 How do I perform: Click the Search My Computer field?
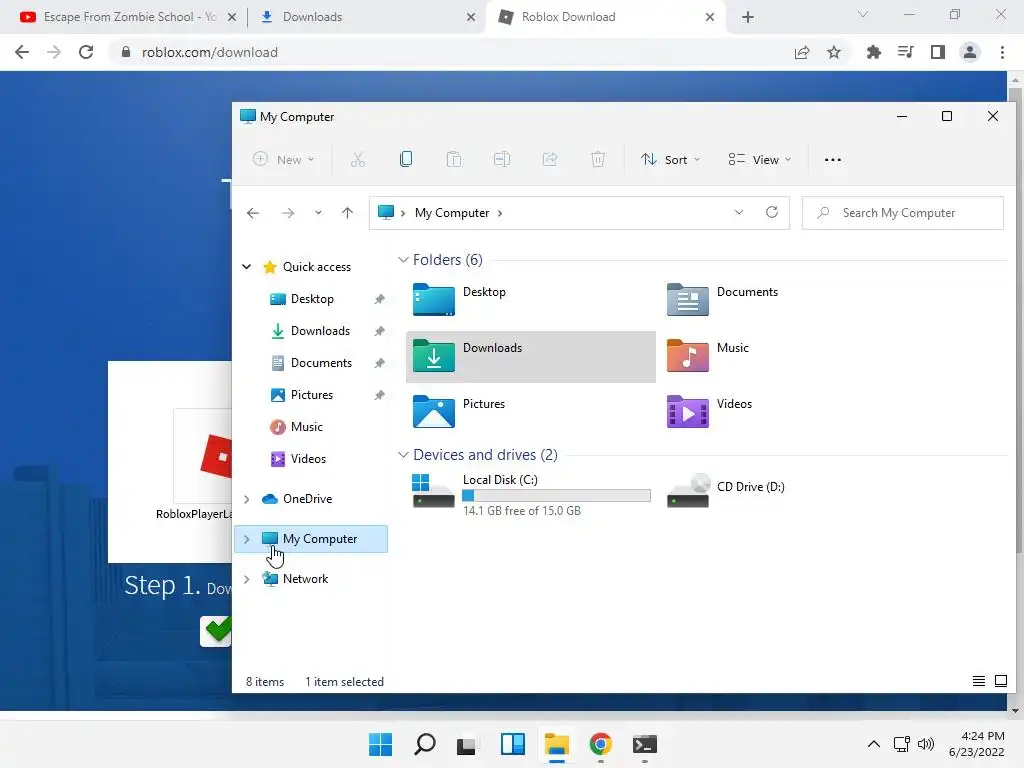point(903,213)
